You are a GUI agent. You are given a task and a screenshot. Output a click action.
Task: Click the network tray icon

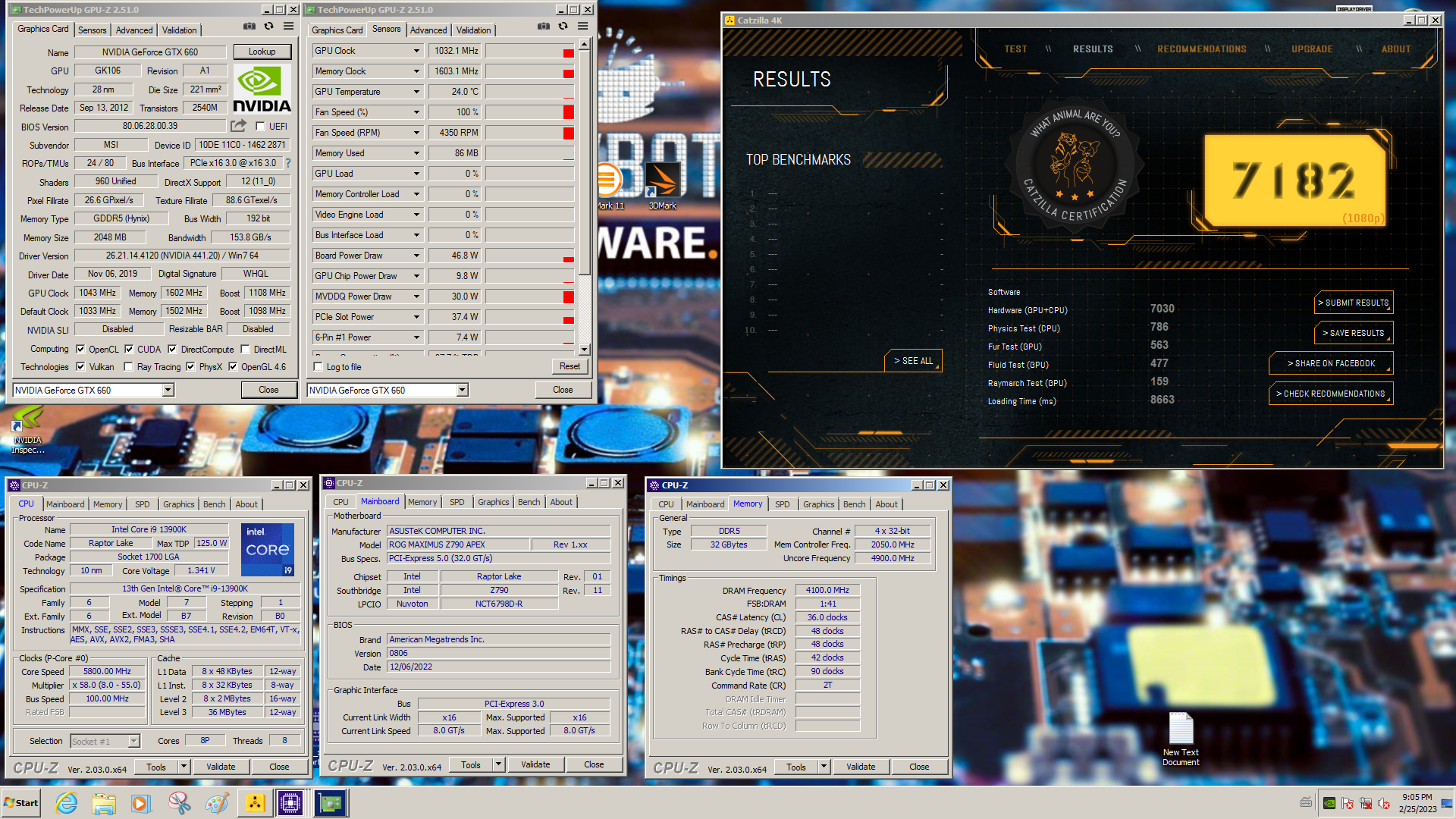[1366, 803]
